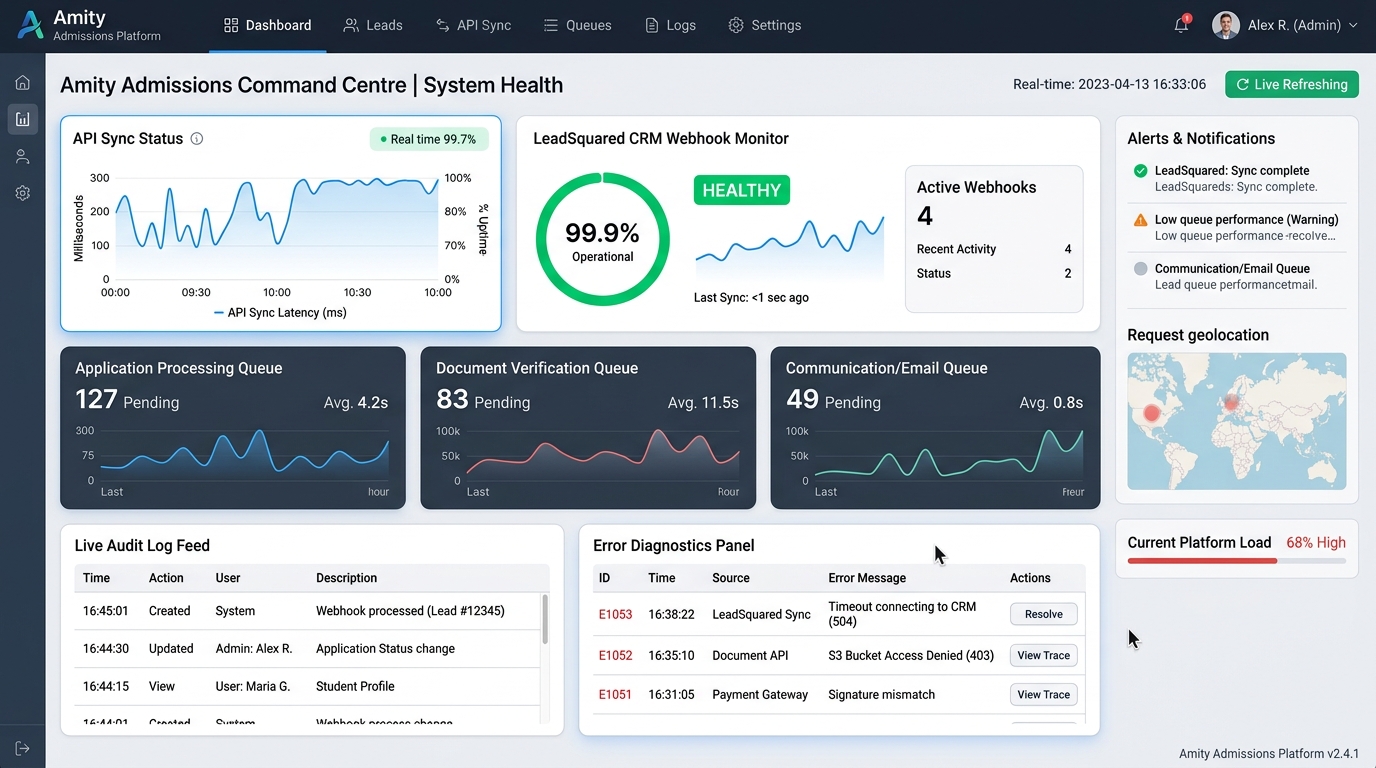The height and width of the screenshot is (768, 1376).
Task: View Trace for the Payment Gateway error
Action: (x=1043, y=695)
